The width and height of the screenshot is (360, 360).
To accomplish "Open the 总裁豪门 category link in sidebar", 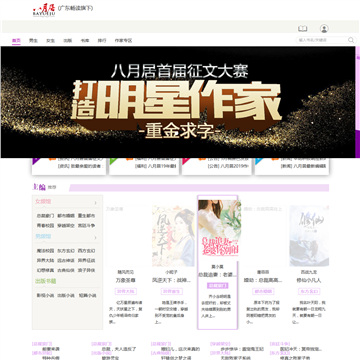I will [45, 216].
